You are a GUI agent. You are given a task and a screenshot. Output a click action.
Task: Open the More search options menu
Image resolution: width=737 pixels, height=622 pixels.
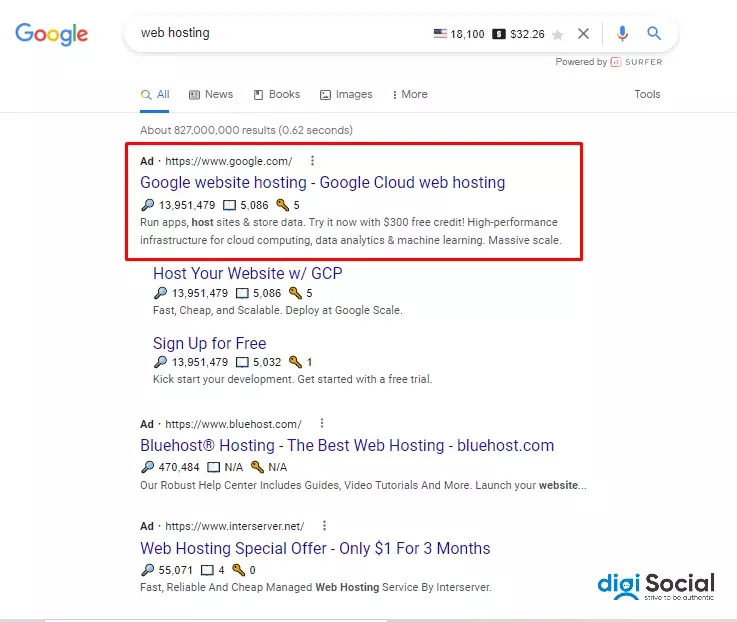(410, 94)
